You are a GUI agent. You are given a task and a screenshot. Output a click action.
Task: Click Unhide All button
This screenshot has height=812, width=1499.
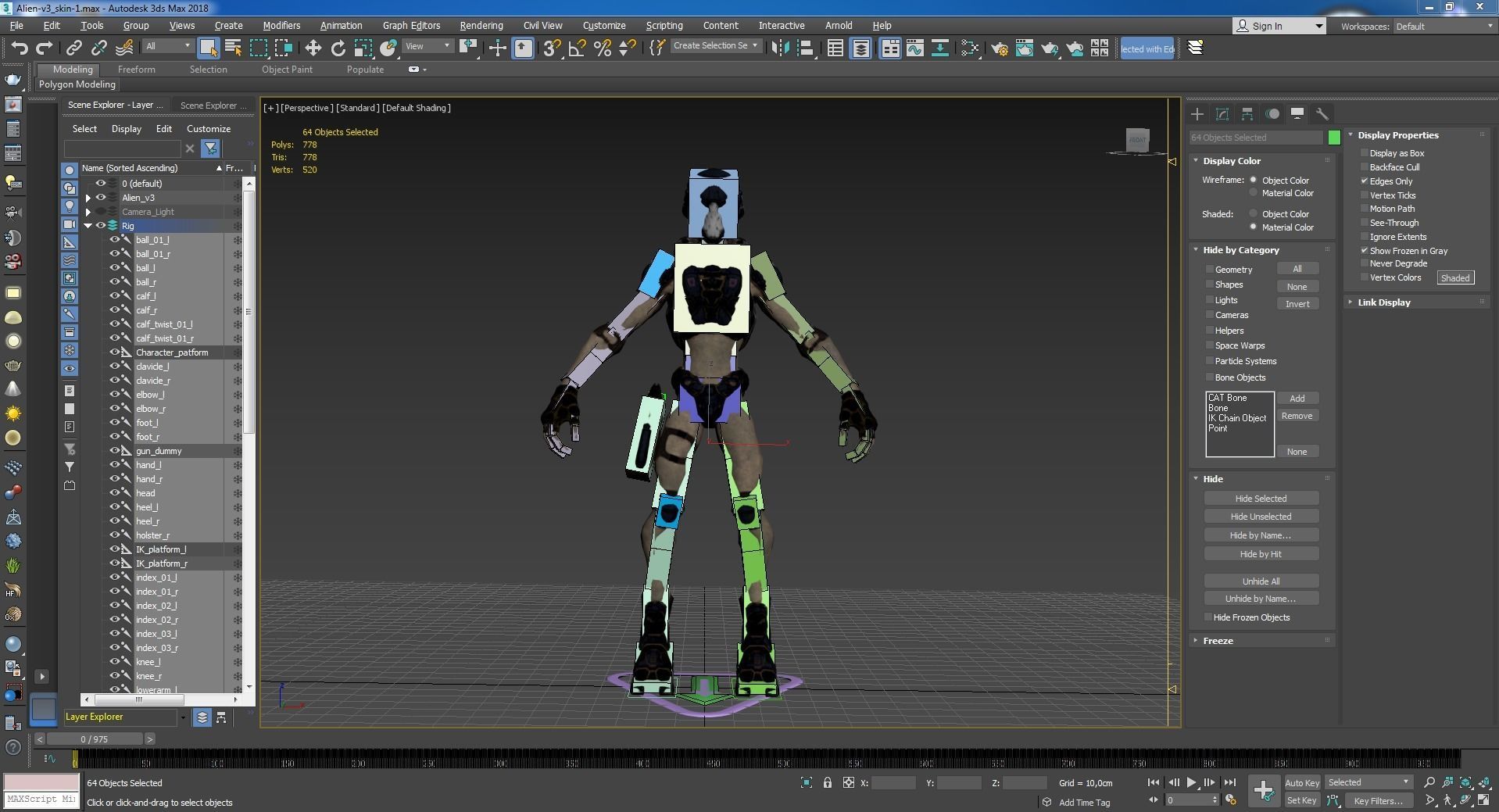point(1261,581)
